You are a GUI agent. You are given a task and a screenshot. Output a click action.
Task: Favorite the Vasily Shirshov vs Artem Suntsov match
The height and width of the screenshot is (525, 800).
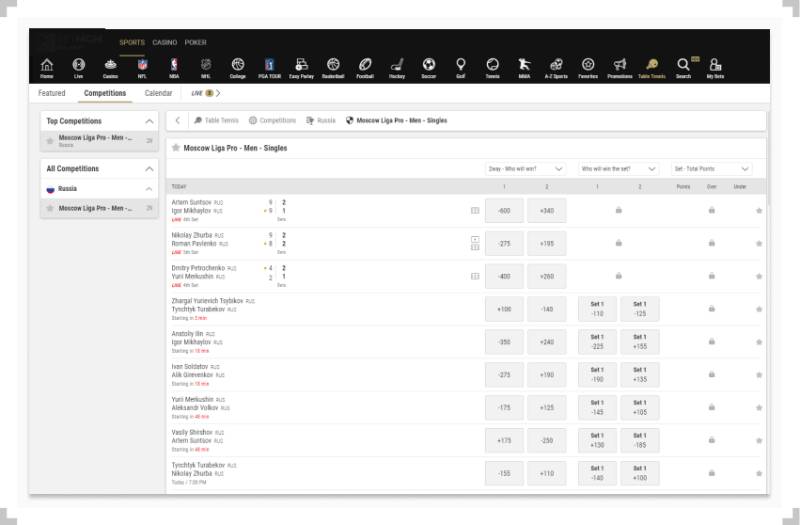point(759,440)
